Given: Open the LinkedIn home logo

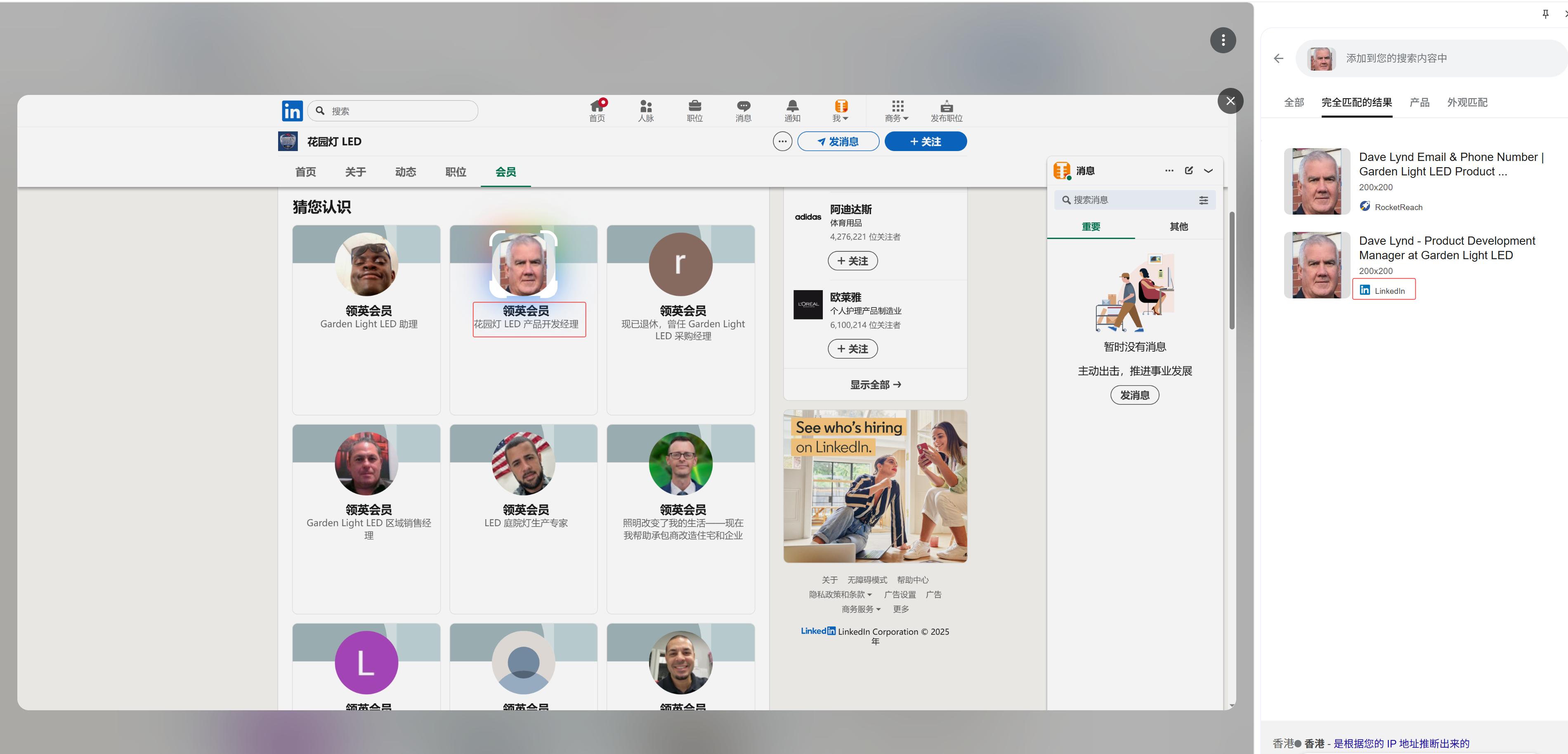Looking at the screenshot, I should point(292,111).
